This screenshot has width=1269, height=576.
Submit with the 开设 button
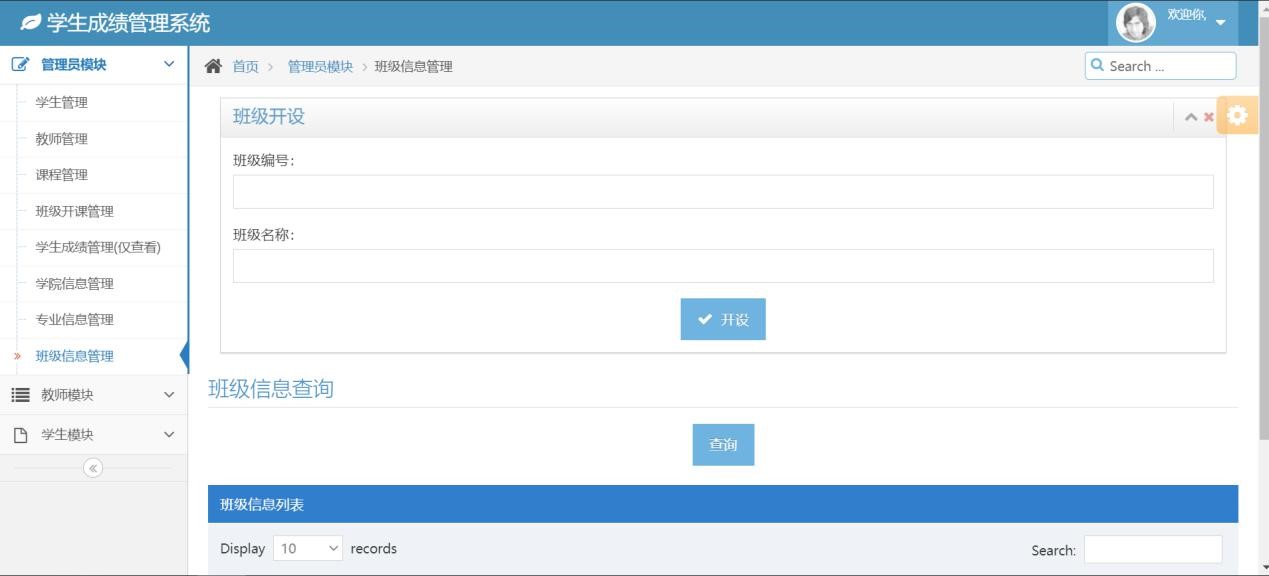pyautogui.click(x=723, y=319)
